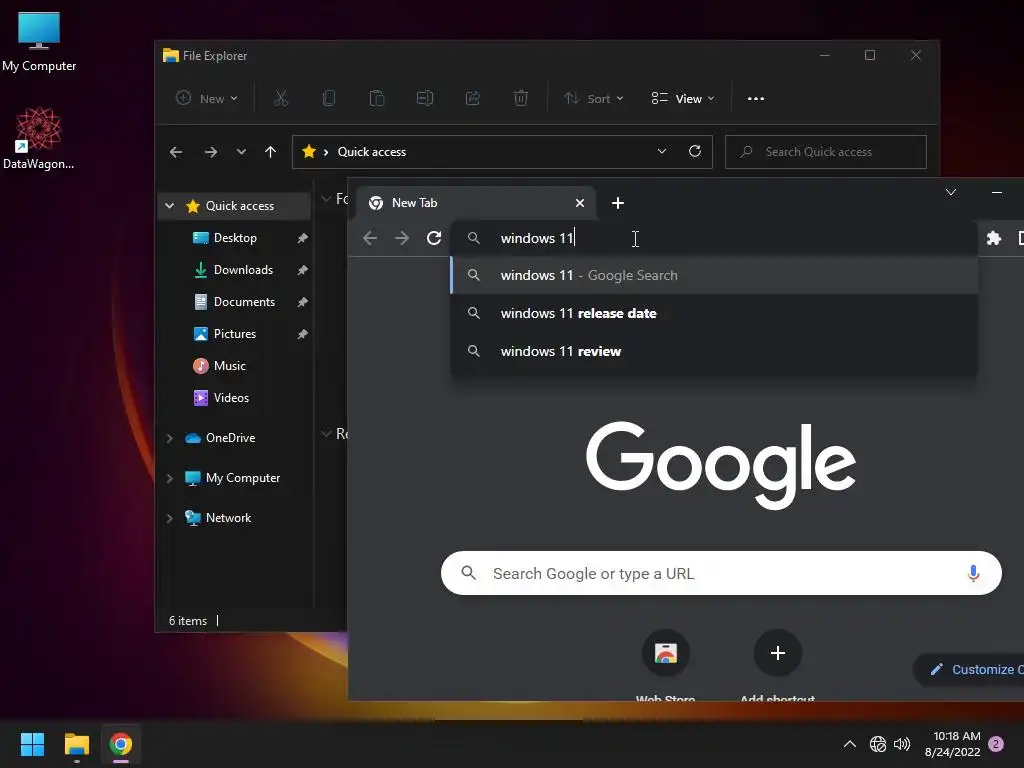Click the Quick access breadcrumb in address bar
The image size is (1024, 768).
(x=372, y=152)
